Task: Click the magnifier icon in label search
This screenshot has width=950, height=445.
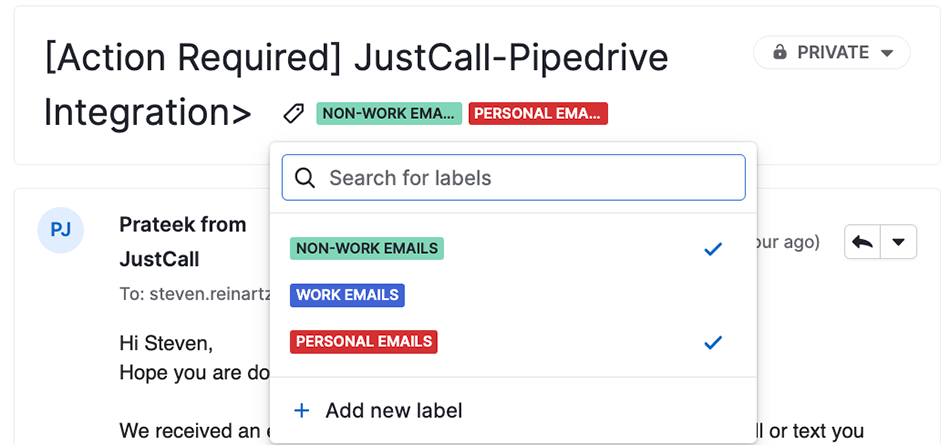Action: [x=305, y=178]
